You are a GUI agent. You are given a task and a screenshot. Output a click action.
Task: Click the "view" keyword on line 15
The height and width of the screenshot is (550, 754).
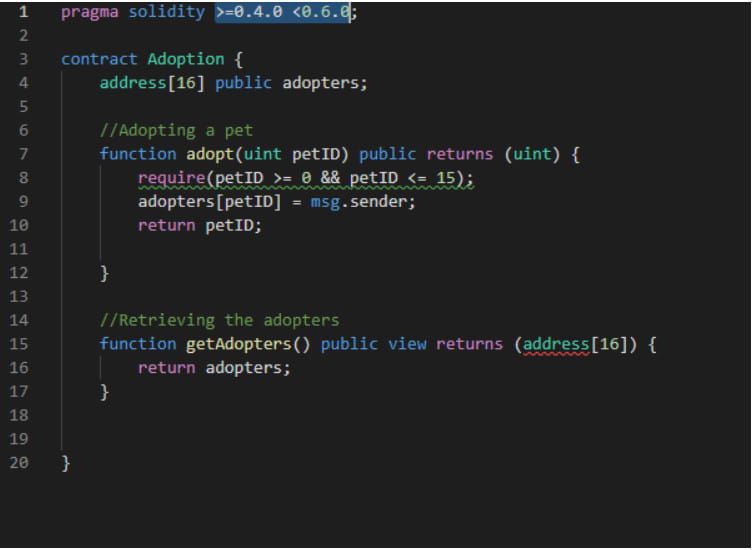[x=407, y=344]
